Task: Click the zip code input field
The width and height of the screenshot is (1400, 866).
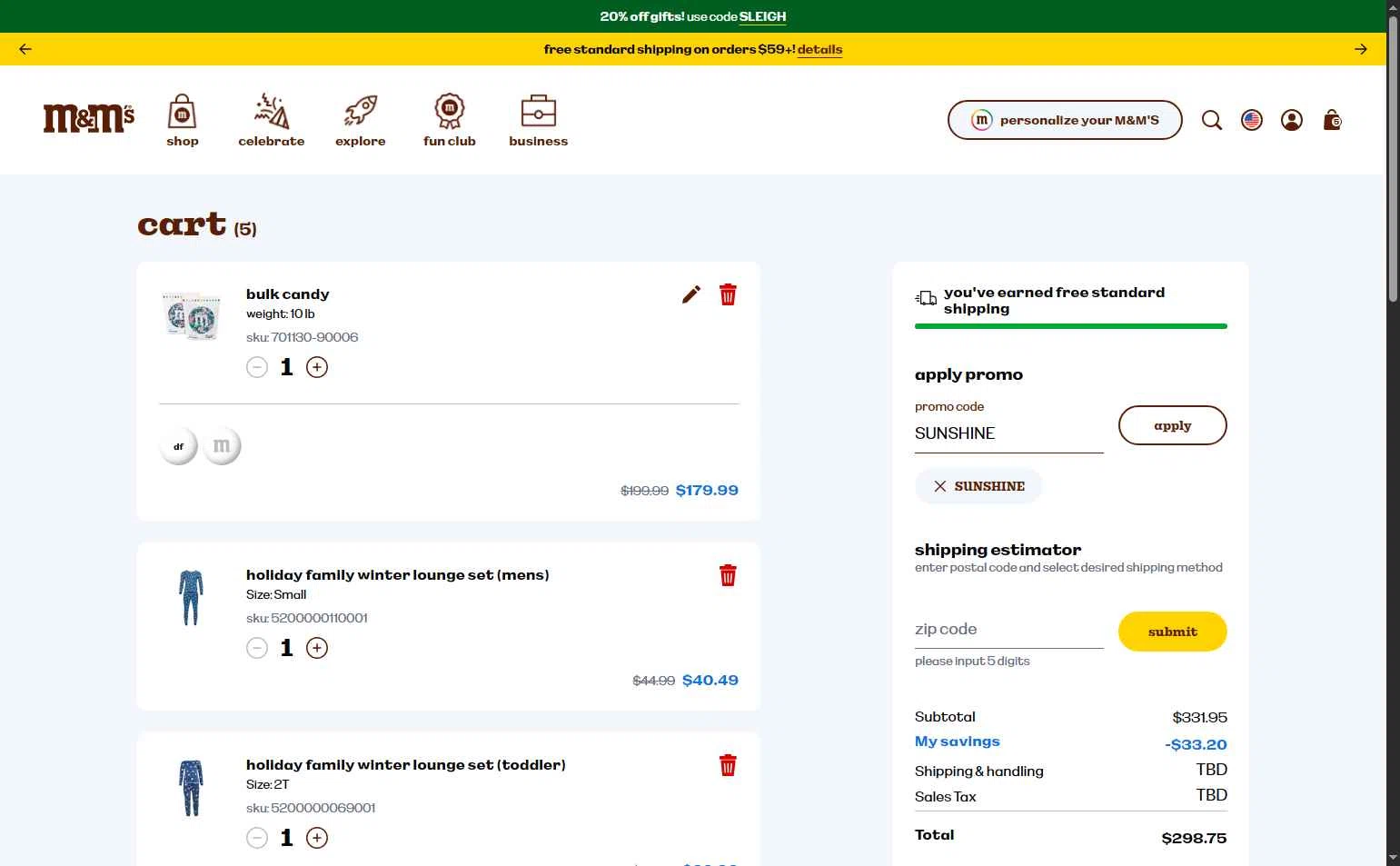Action: coord(1008,629)
